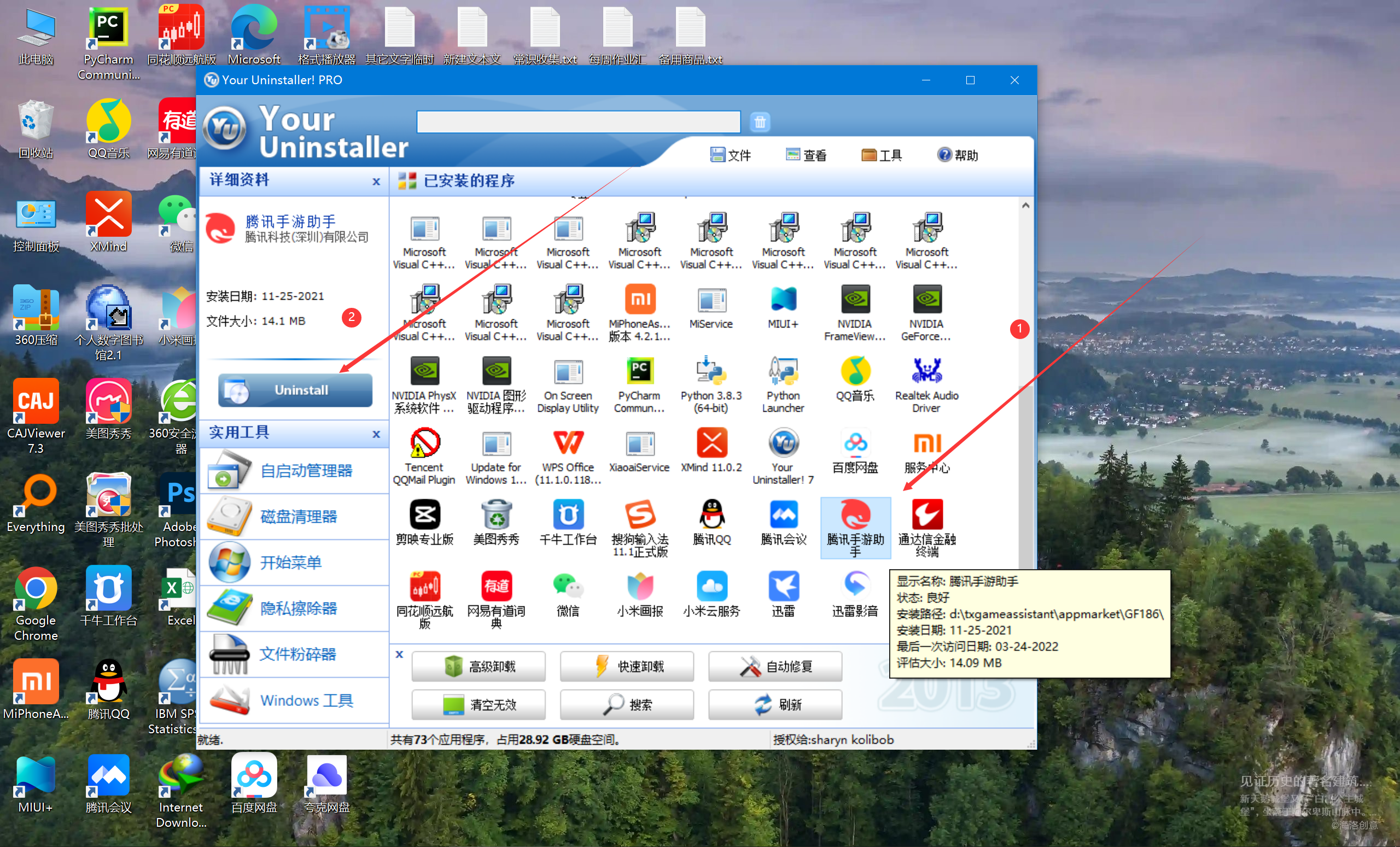Click into the program search field
Image resolution: width=1400 pixels, height=847 pixels.
(x=578, y=121)
